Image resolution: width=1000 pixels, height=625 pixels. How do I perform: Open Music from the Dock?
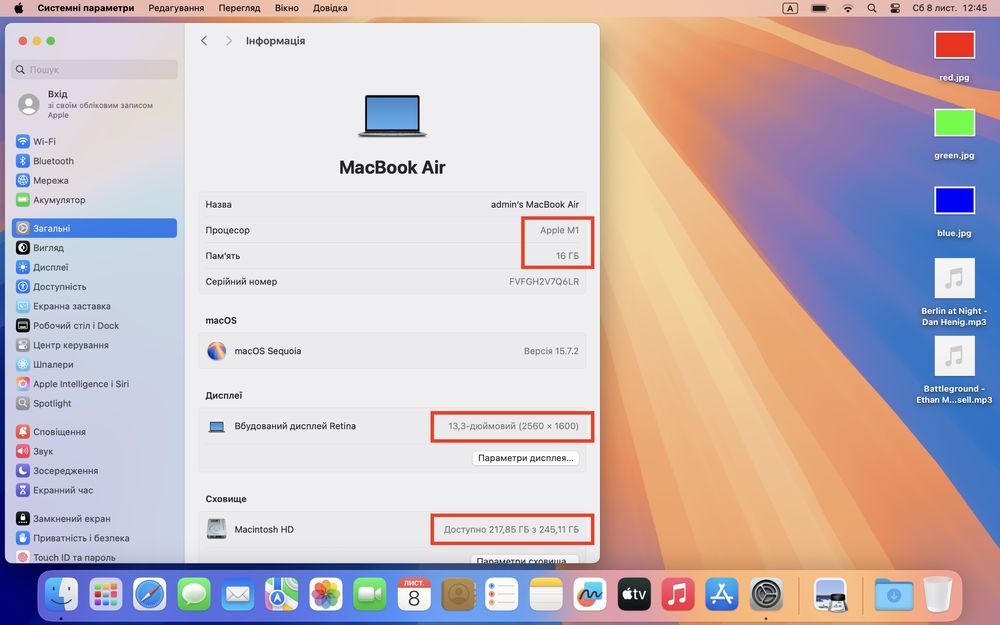(x=678, y=594)
